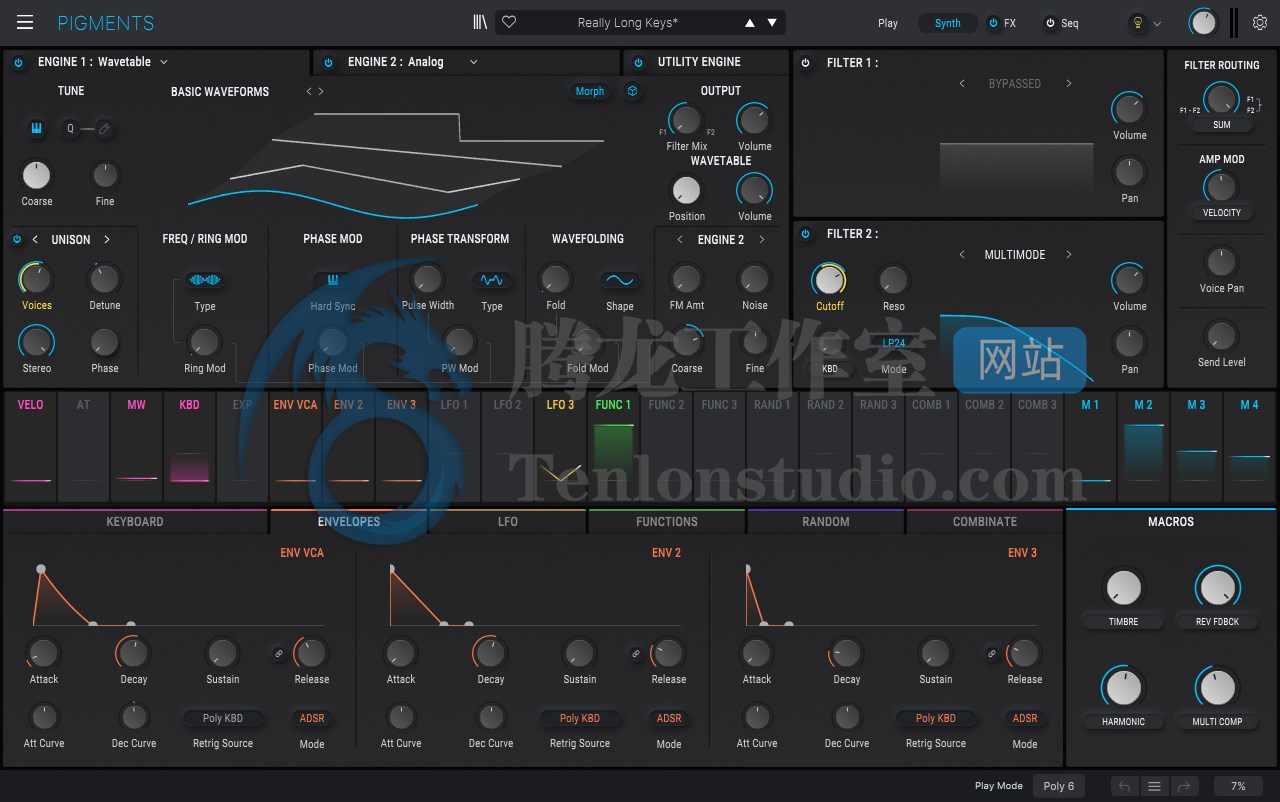Switch to the Keyboard tab

[x=135, y=521]
